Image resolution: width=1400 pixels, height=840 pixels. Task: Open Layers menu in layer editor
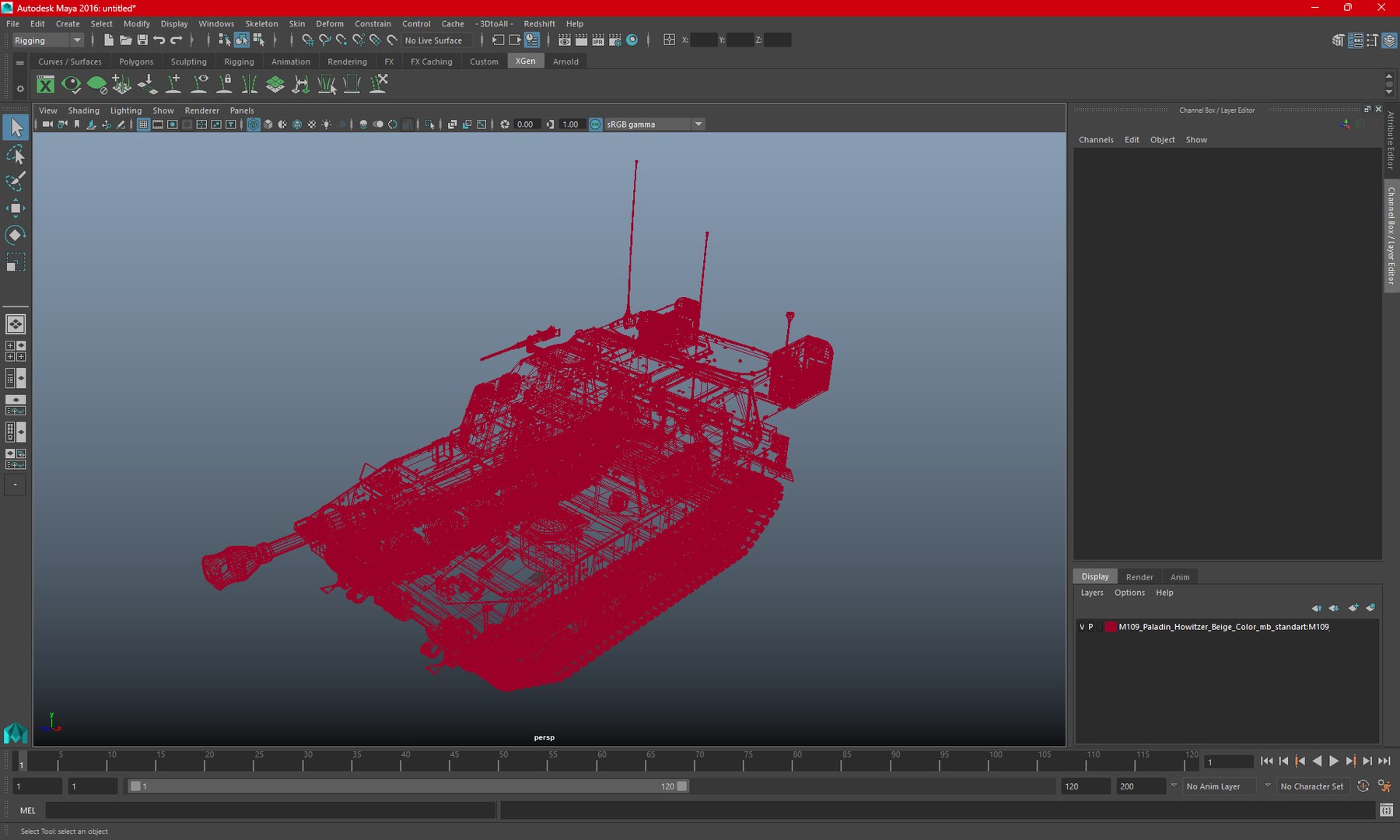(x=1092, y=593)
